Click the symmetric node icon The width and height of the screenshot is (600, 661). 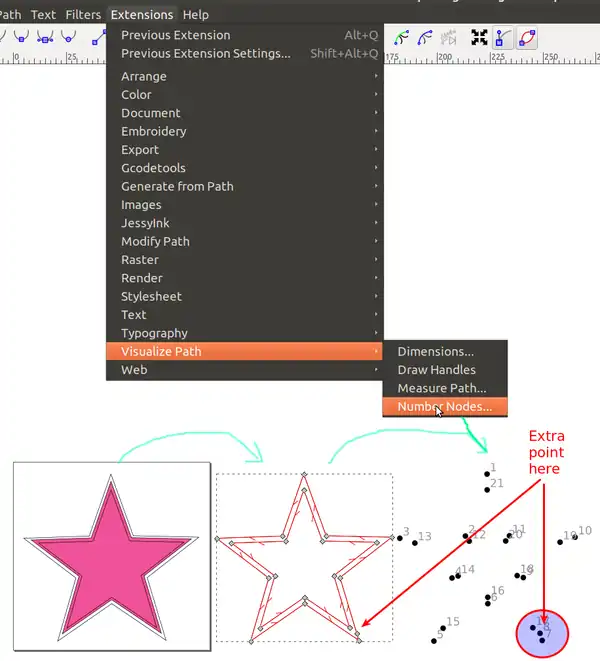point(44,37)
